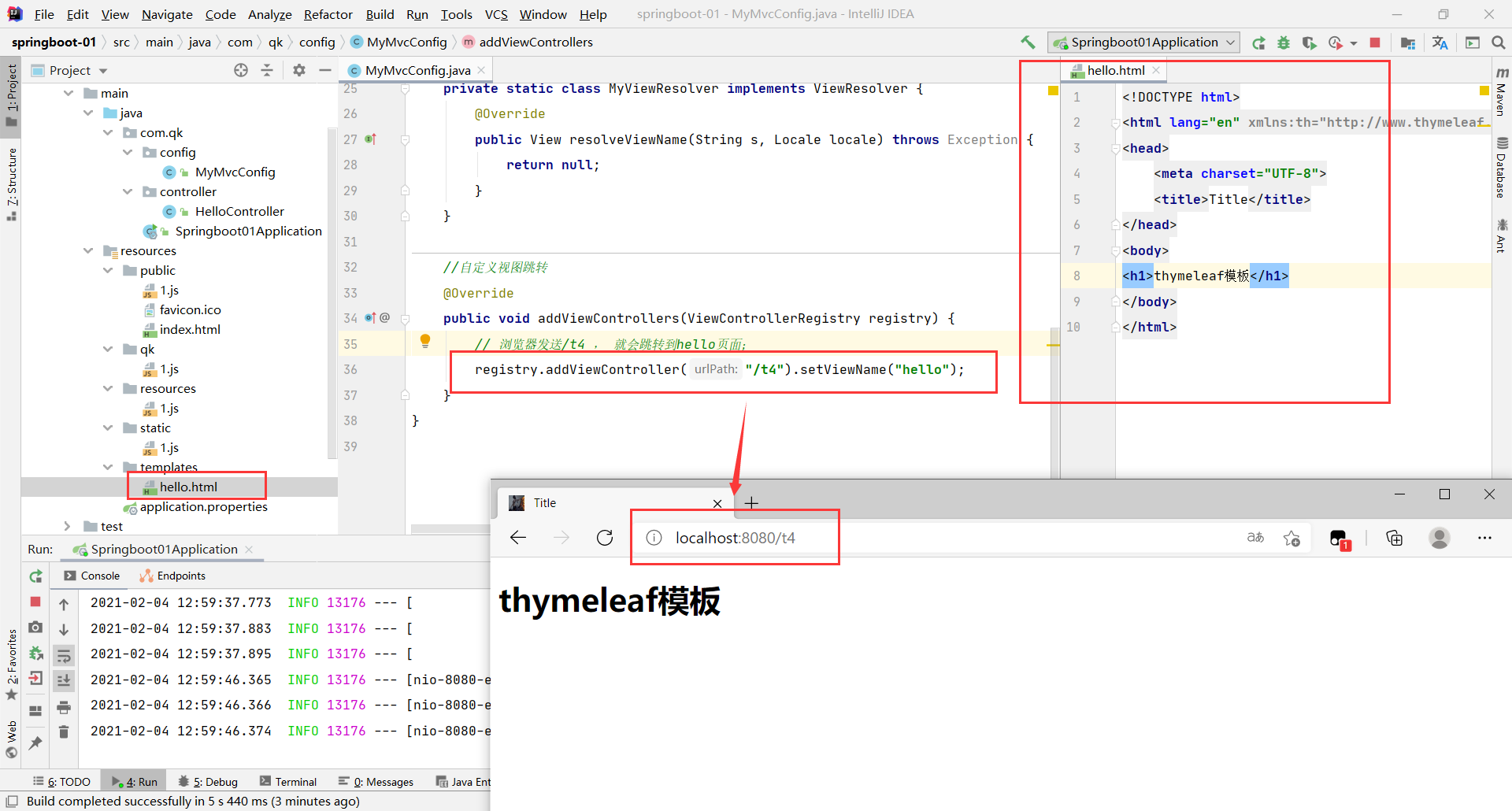Select HelloController in project tree
The image size is (1512, 811).
(239, 211)
